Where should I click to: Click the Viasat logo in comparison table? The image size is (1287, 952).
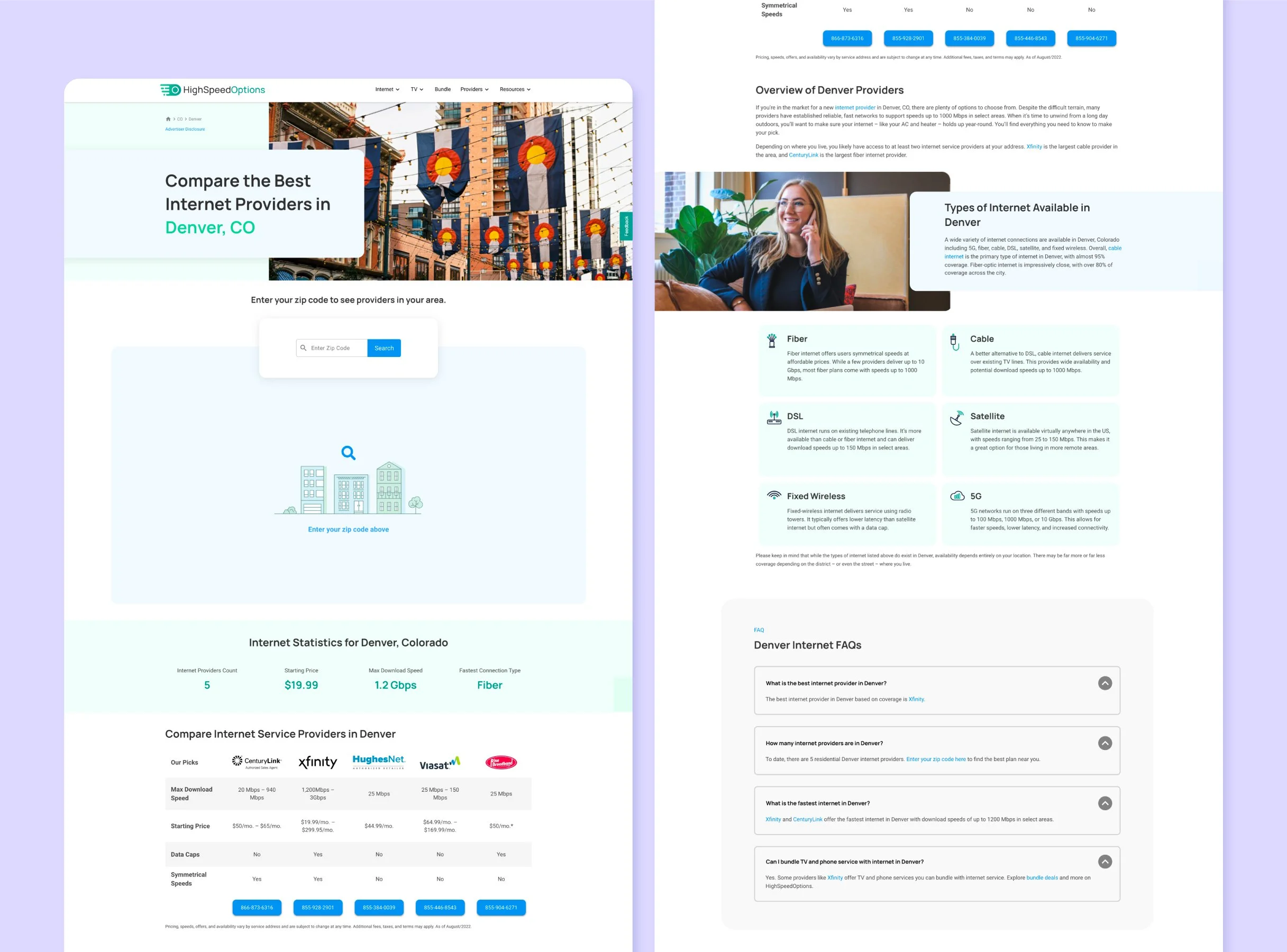(440, 763)
